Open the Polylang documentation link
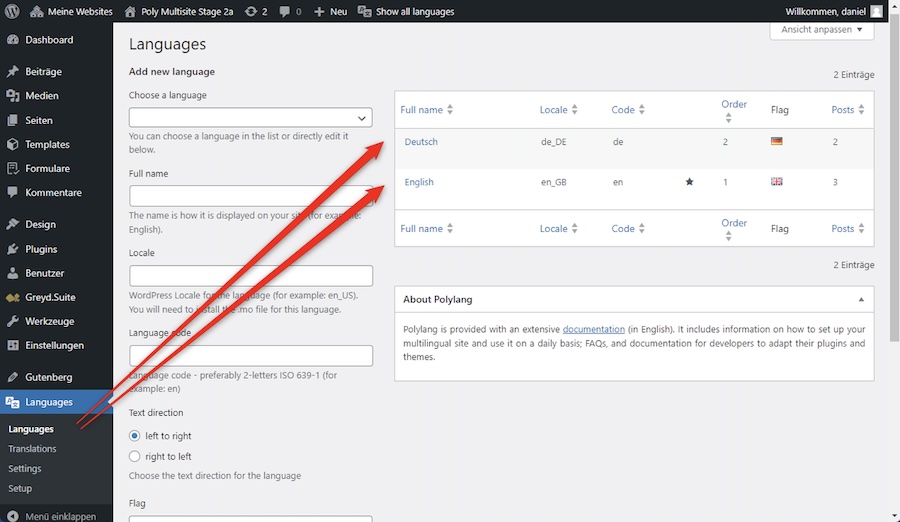900x522 pixels. coord(593,329)
